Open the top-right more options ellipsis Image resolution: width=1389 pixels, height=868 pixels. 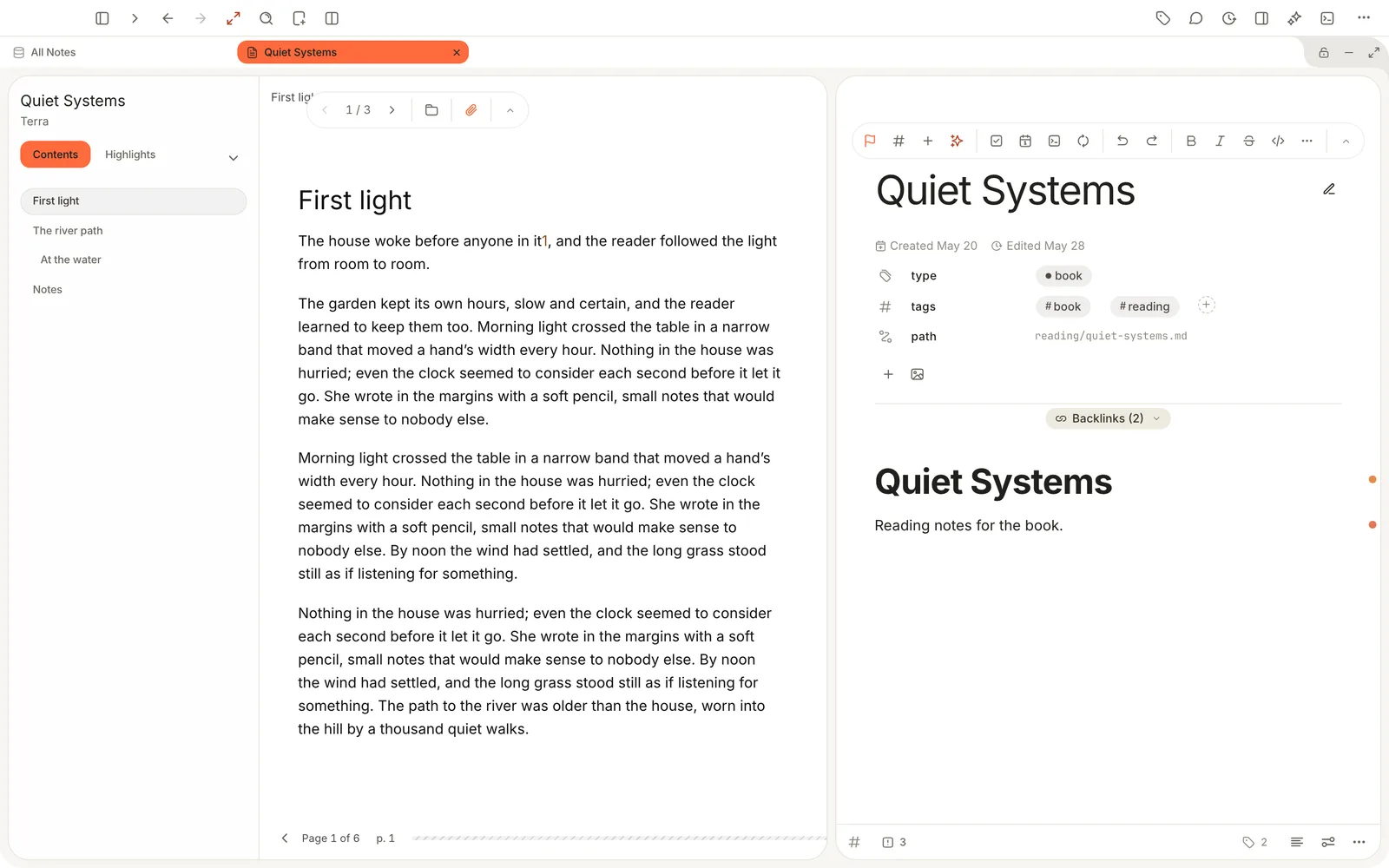point(1364,18)
